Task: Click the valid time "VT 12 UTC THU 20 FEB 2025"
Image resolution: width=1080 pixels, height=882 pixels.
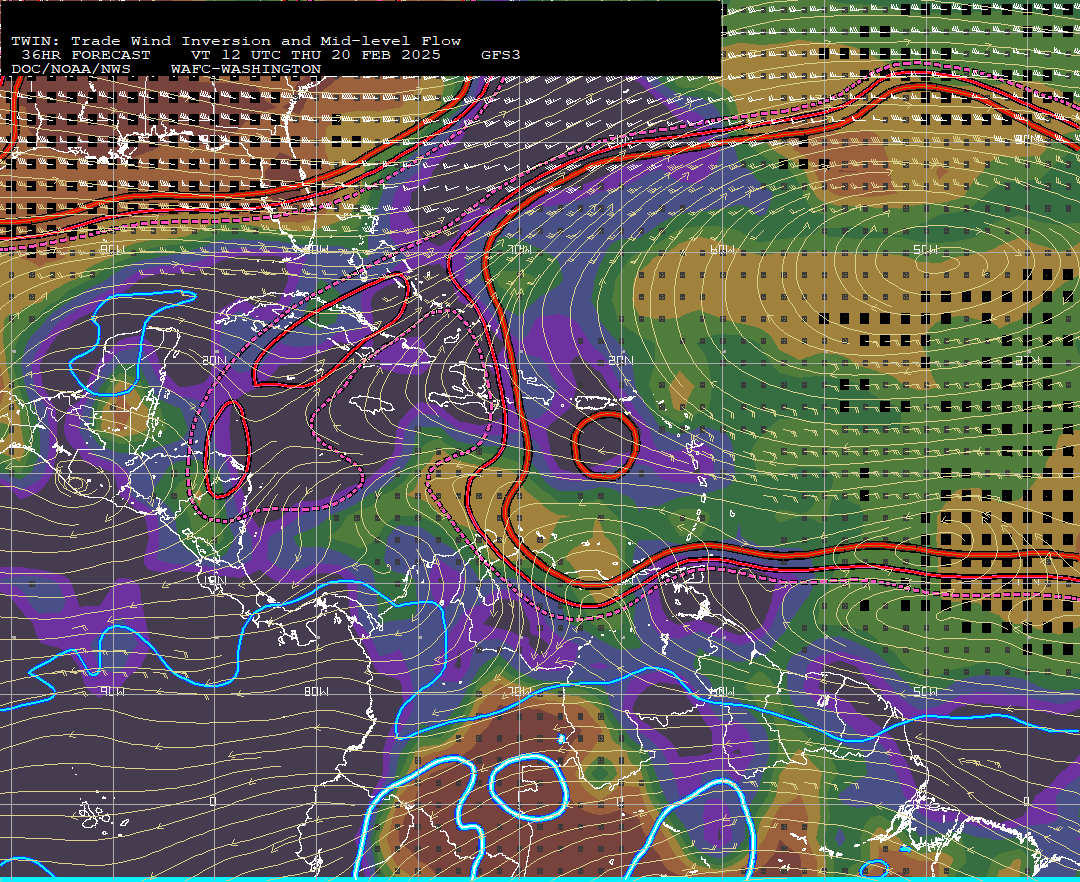Action: click(315, 55)
